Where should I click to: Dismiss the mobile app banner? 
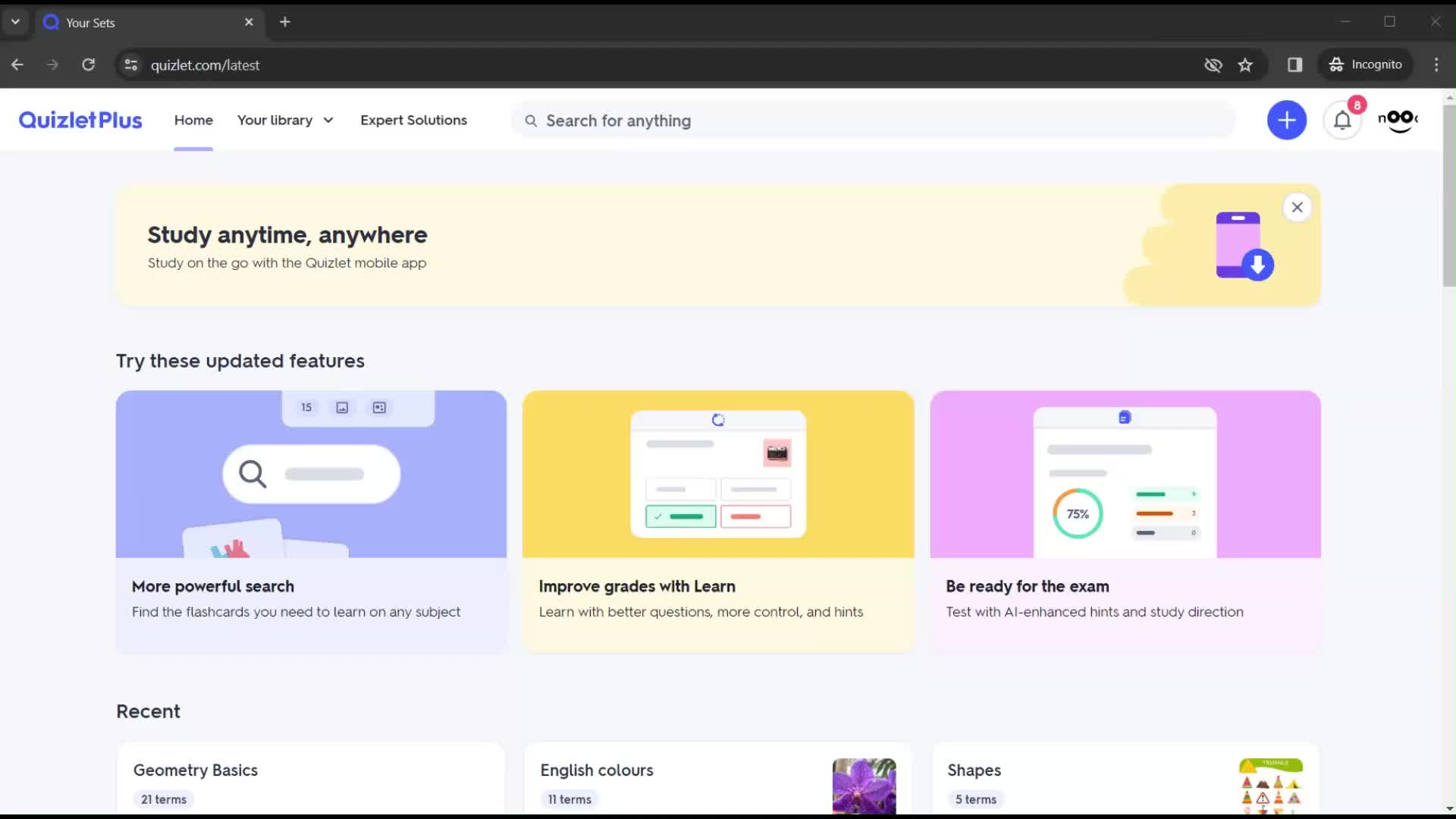[x=1297, y=207]
